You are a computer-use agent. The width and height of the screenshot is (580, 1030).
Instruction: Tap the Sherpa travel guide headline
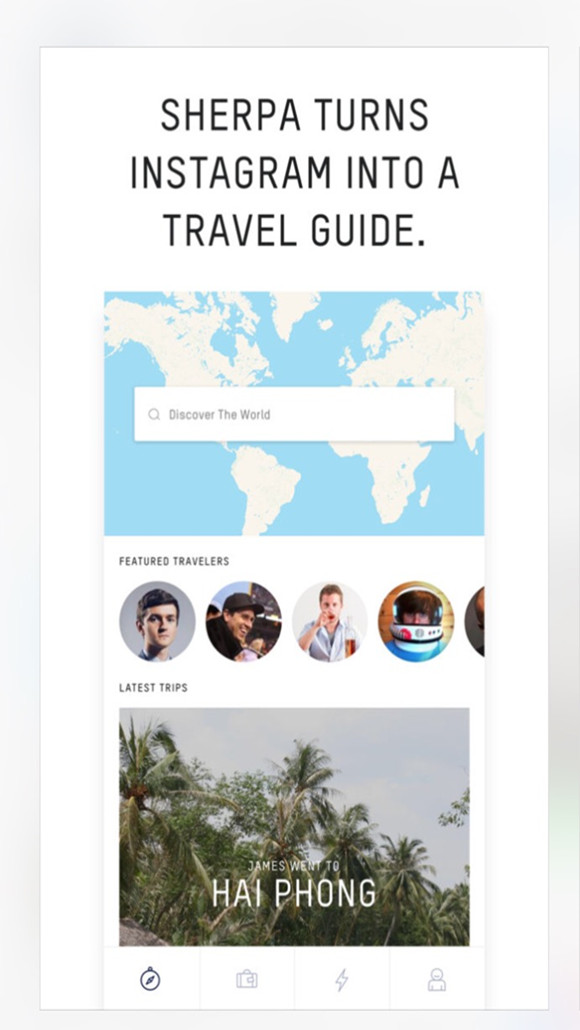point(294,173)
